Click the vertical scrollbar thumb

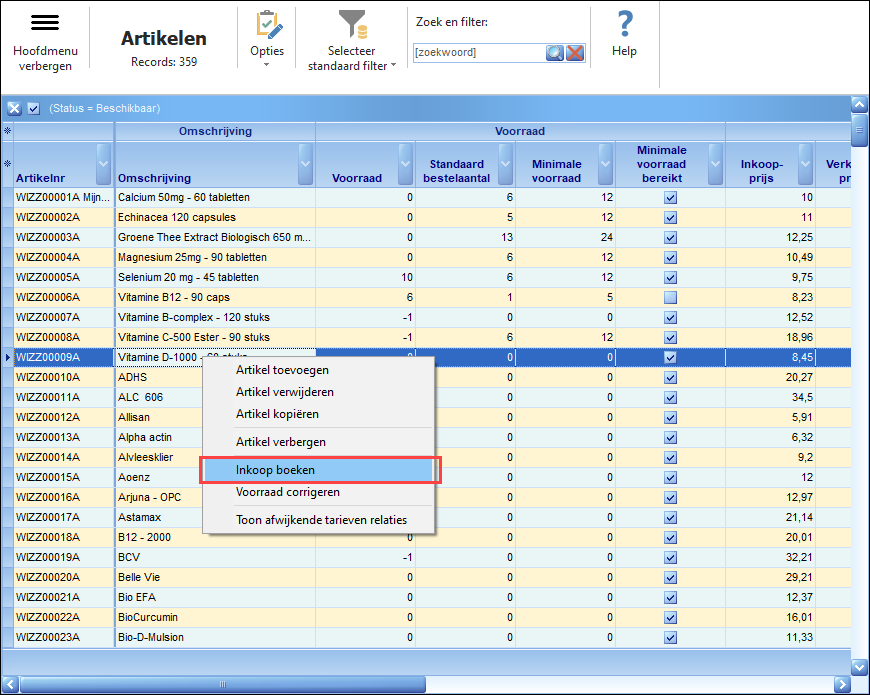click(x=859, y=130)
